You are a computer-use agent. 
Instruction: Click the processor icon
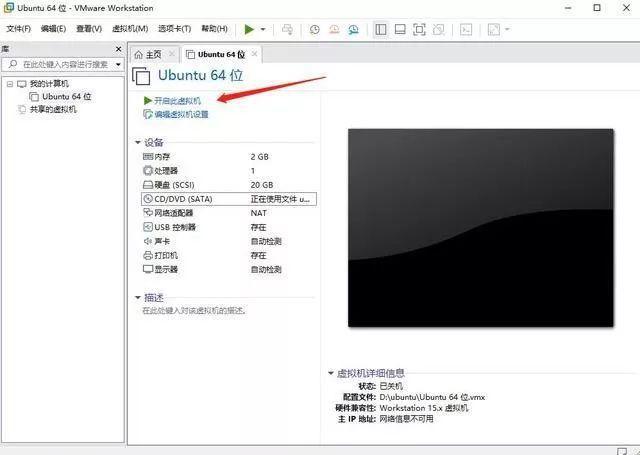pyautogui.click(x=148, y=171)
